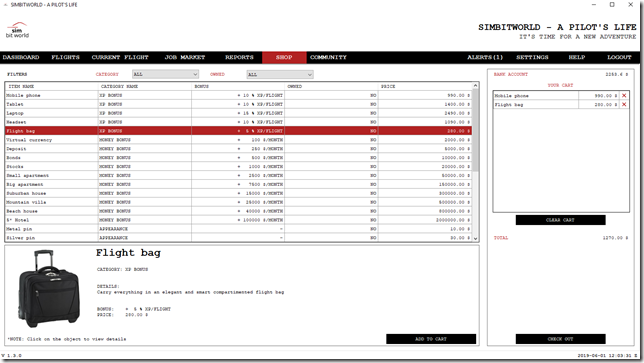Remove Mobile phone from cart with red X
The height and width of the screenshot is (363, 644).
(x=624, y=96)
